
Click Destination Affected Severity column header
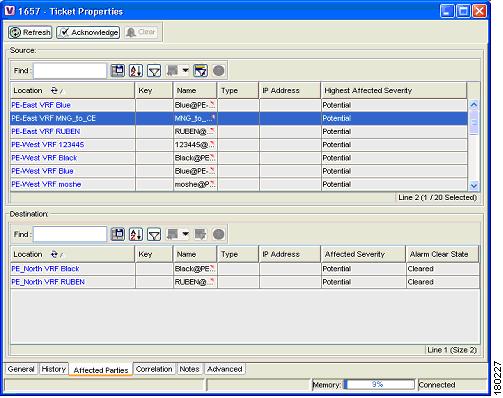[363, 254]
